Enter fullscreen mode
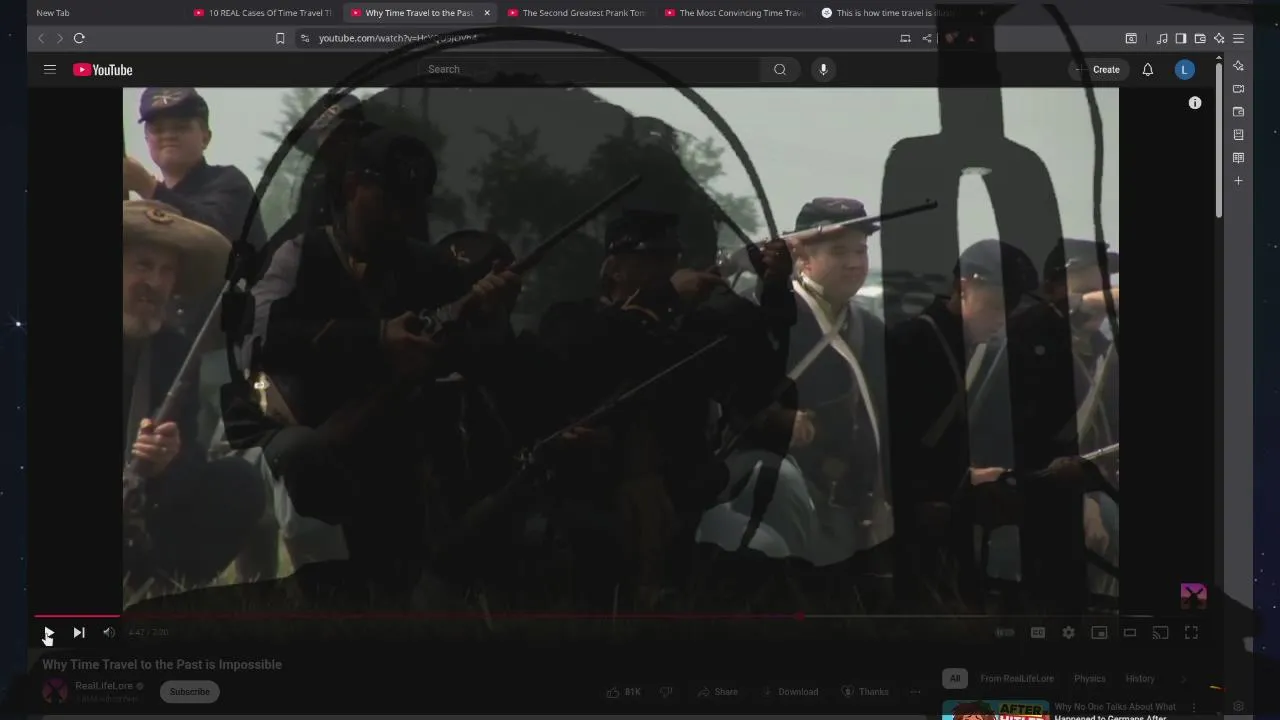1280x720 pixels. (x=1191, y=632)
